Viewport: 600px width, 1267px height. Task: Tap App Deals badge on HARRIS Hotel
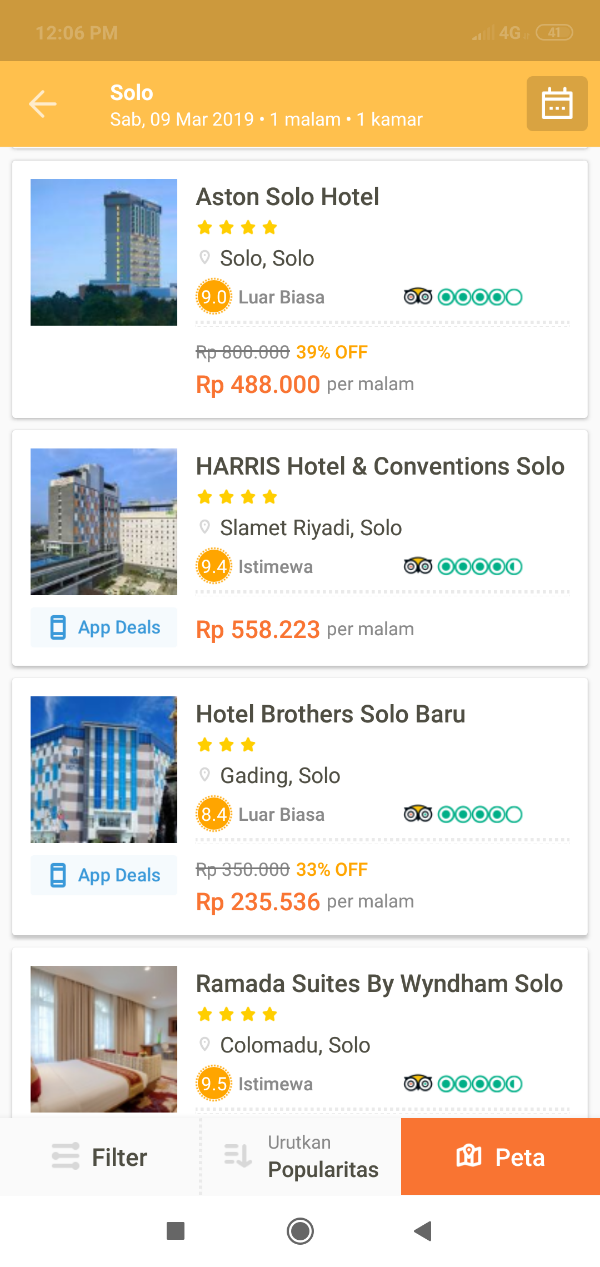[x=104, y=627]
